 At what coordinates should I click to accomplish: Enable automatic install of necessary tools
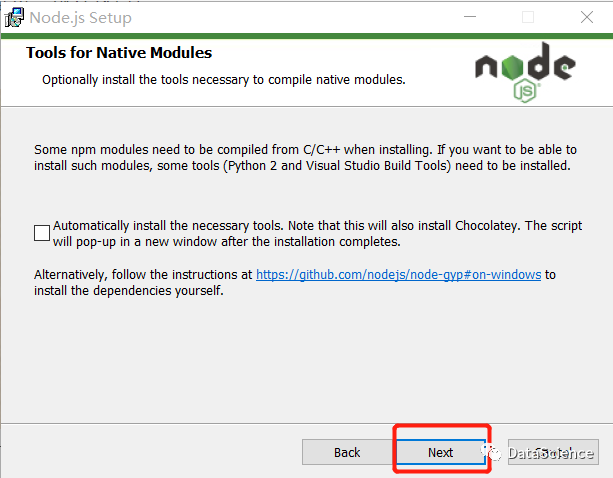pos(42,233)
